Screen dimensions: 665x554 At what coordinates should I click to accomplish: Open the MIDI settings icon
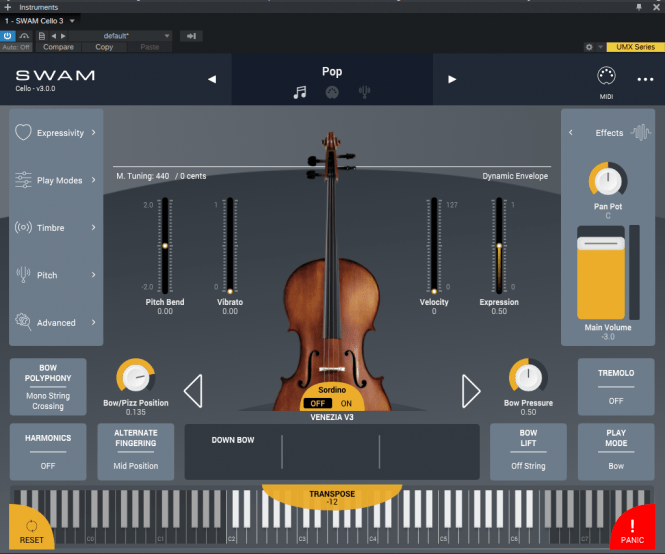click(x=606, y=76)
